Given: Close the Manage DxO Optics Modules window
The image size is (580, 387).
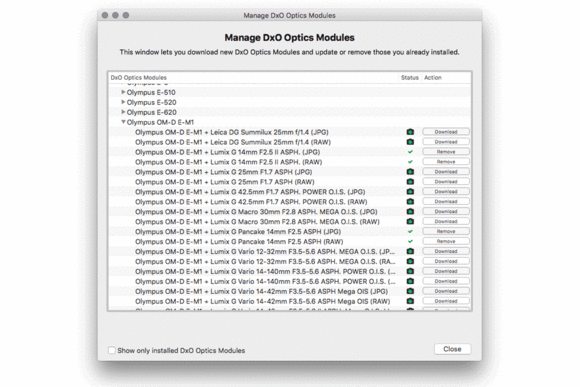Looking at the screenshot, I should coord(452,349).
